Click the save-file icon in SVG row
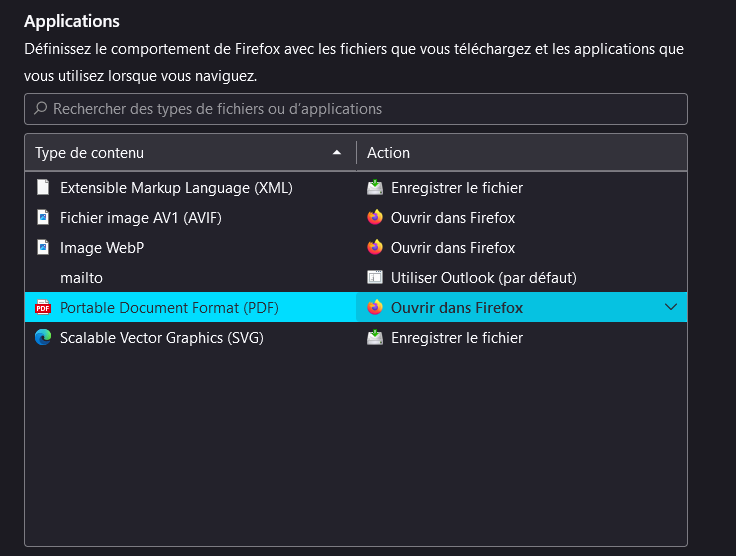This screenshot has height=556, width=736. pos(375,337)
